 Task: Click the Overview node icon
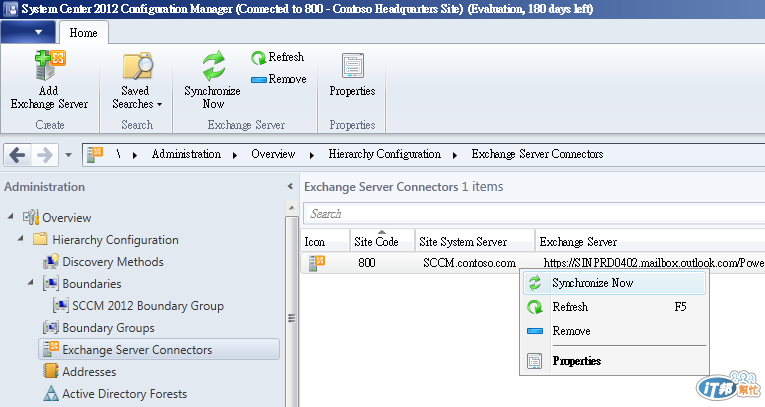pyautogui.click(x=31, y=217)
